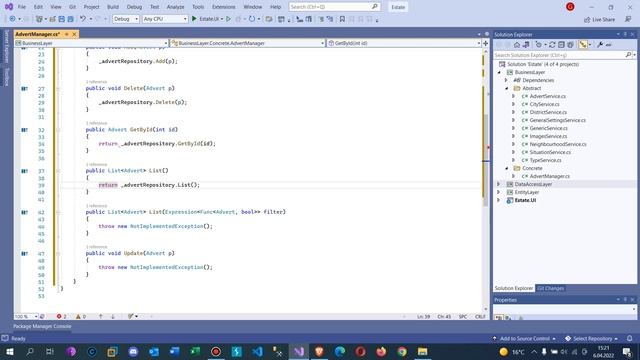Select AdvertManager.cs in Solution Explorer
The height and width of the screenshot is (360, 640).
[549, 176]
